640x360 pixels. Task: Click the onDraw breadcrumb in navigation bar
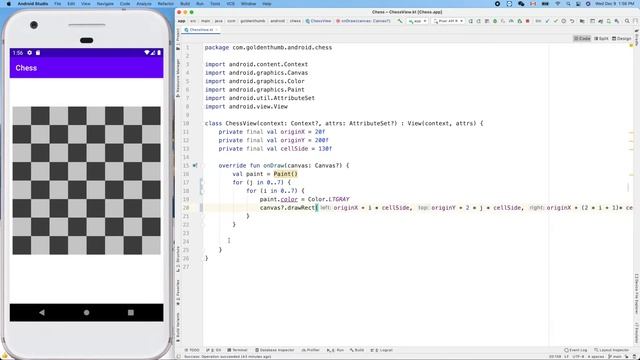click(x=363, y=21)
